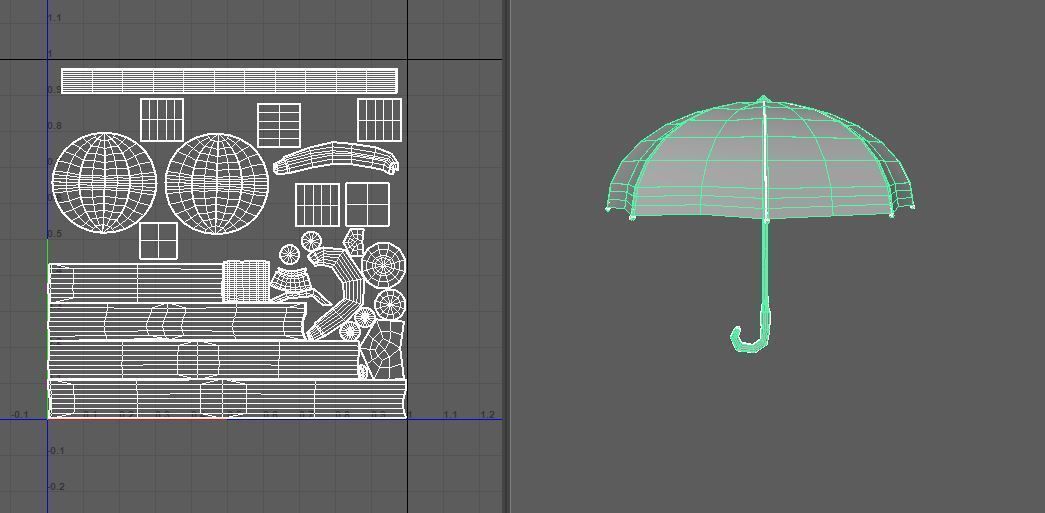Select the bottom-most wide horizontal strip UV shell

tap(227, 398)
